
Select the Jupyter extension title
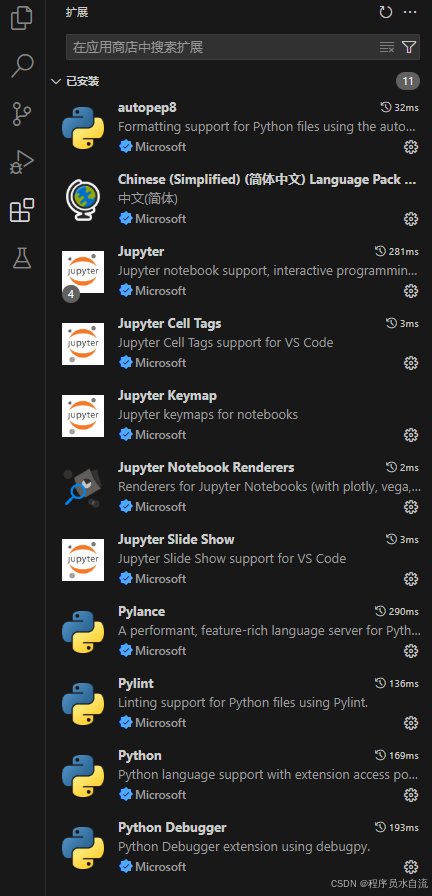pyautogui.click(x=141, y=251)
